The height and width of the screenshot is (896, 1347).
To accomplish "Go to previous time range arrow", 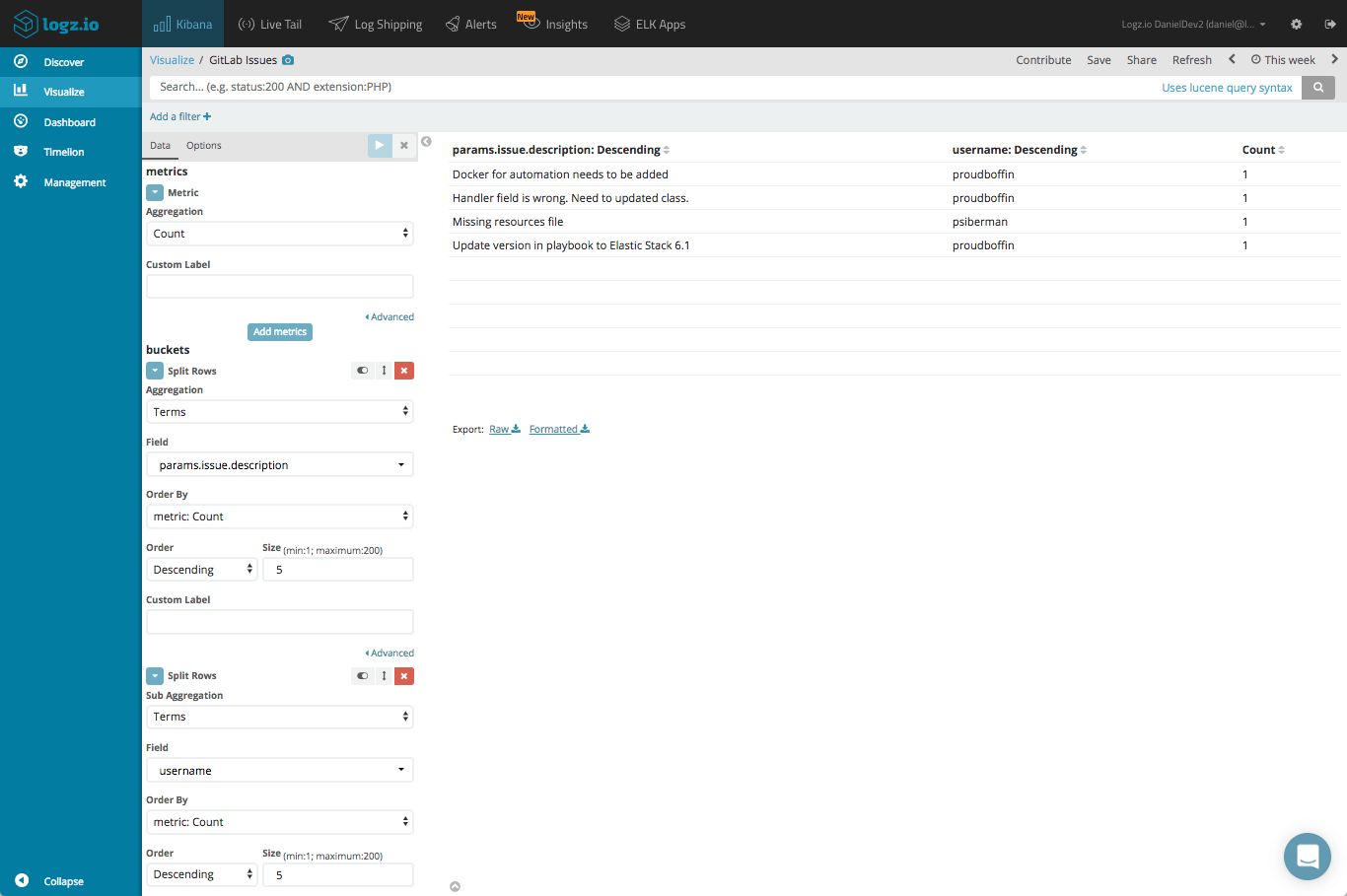I will (x=1232, y=60).
